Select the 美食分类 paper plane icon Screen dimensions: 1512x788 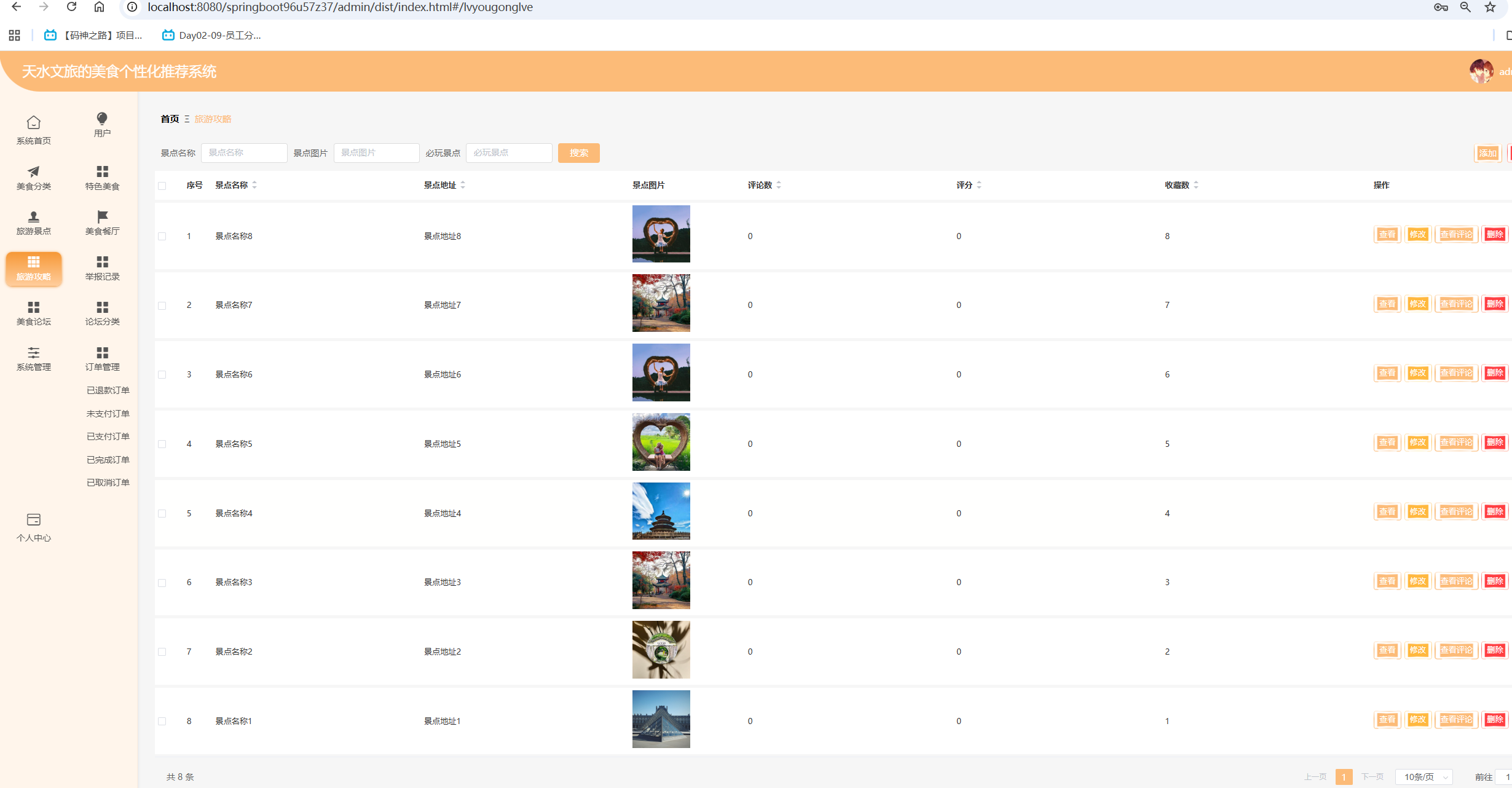[x=34, y=171]
